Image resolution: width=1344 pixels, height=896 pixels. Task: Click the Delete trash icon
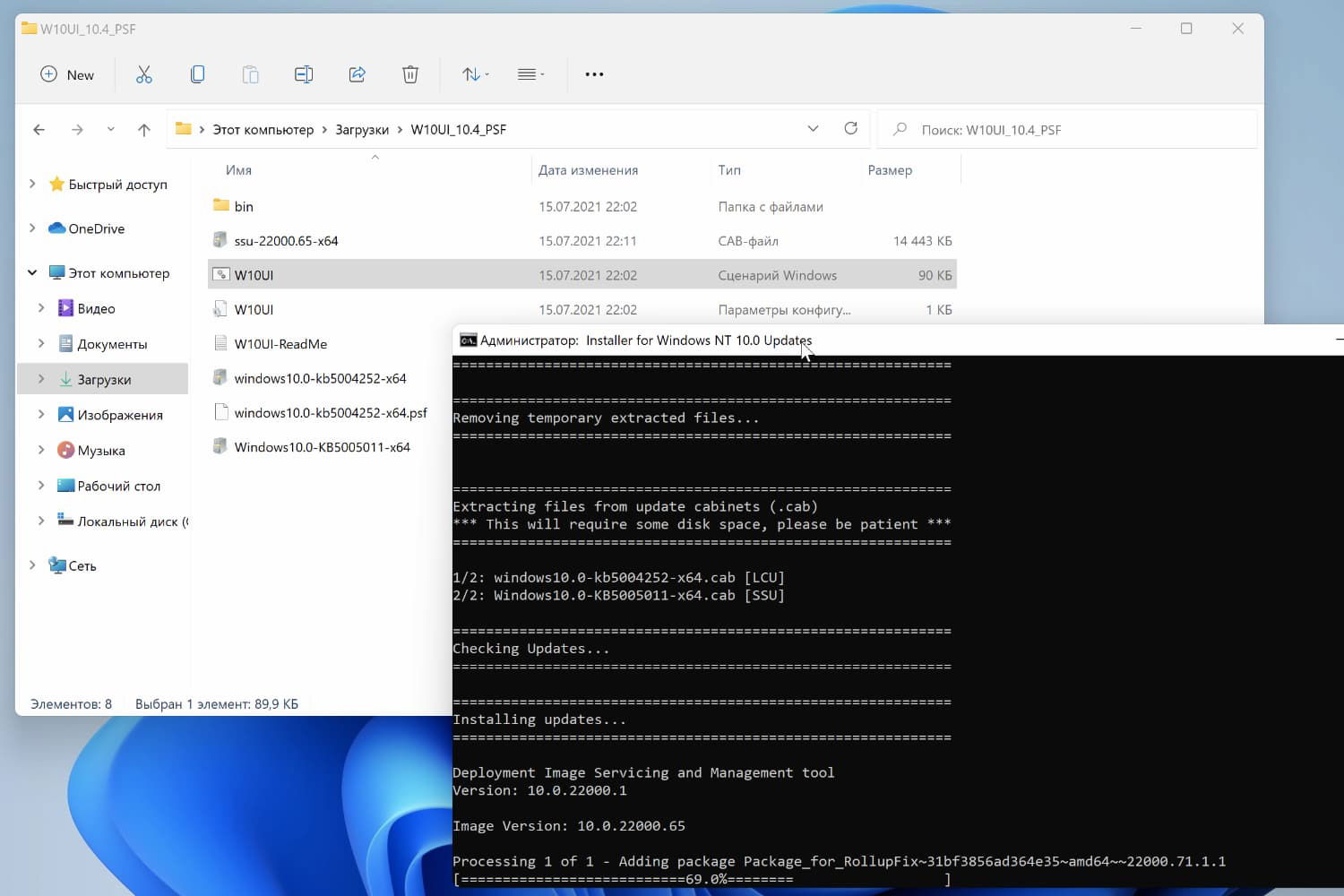410,75
